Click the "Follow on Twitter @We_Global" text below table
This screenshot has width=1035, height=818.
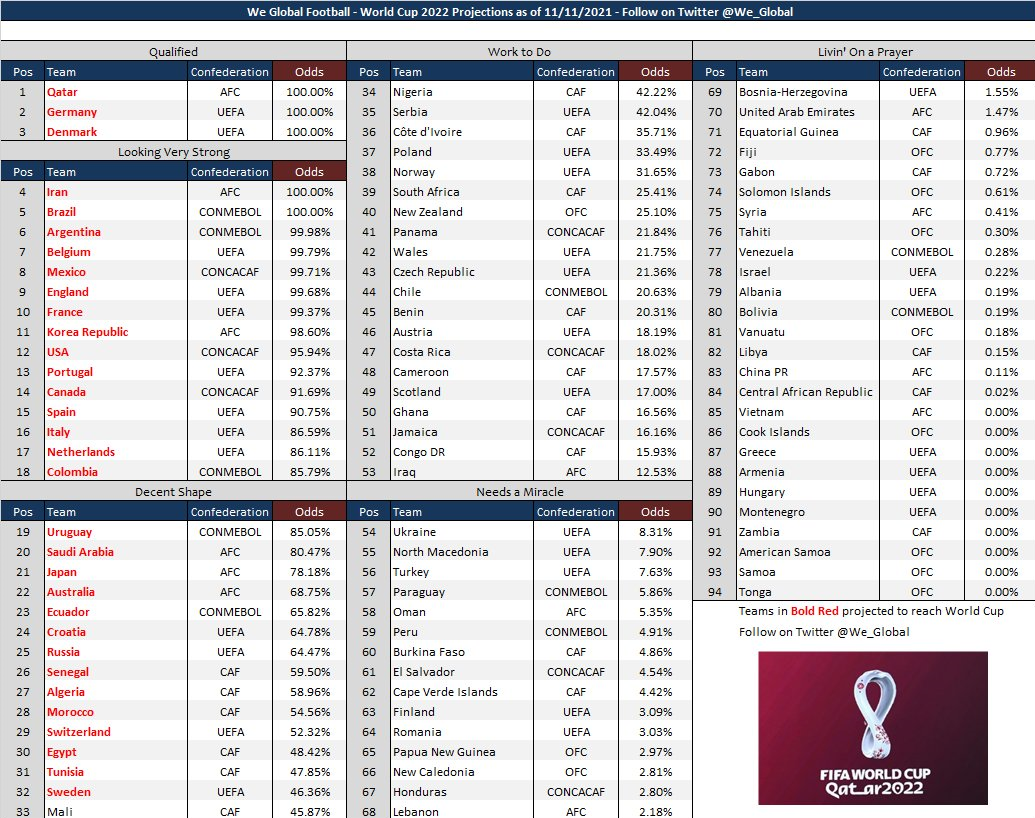(824, 632)
